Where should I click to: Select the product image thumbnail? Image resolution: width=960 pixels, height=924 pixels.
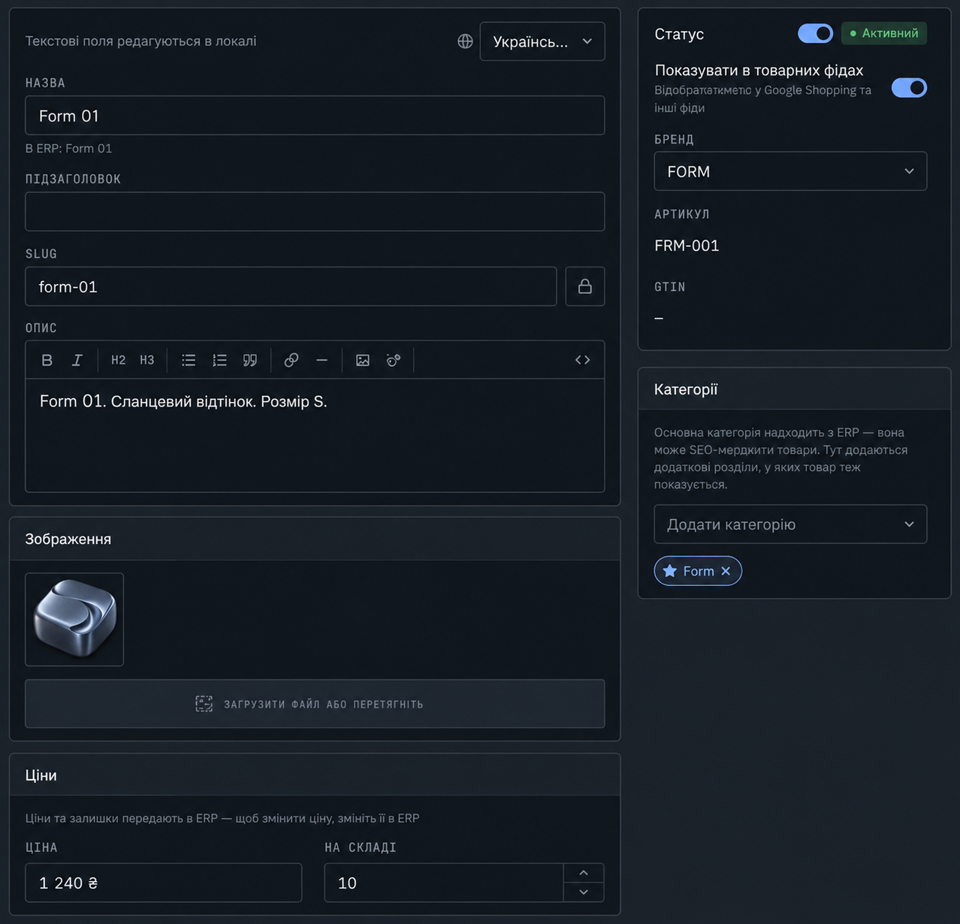pyautogui.click(x=74, y=619)
